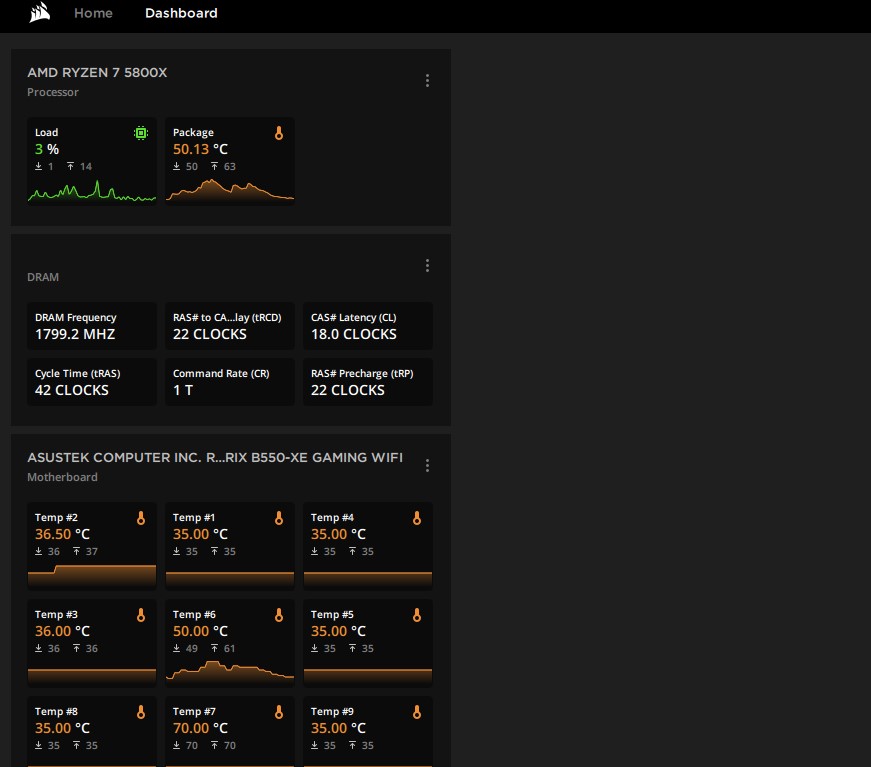Click the Temp #5 thermometer icon
871x767 pixels.
[417, 615]
